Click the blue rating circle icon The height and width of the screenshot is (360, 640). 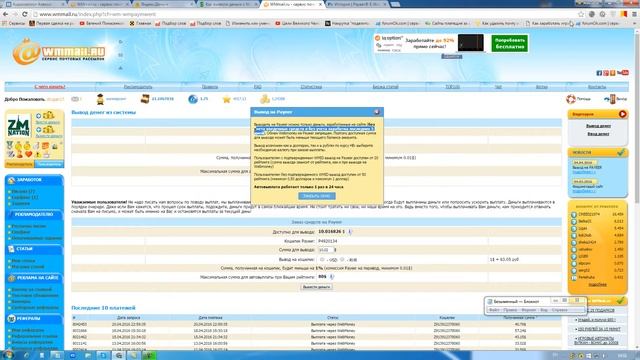click(193, 99)
